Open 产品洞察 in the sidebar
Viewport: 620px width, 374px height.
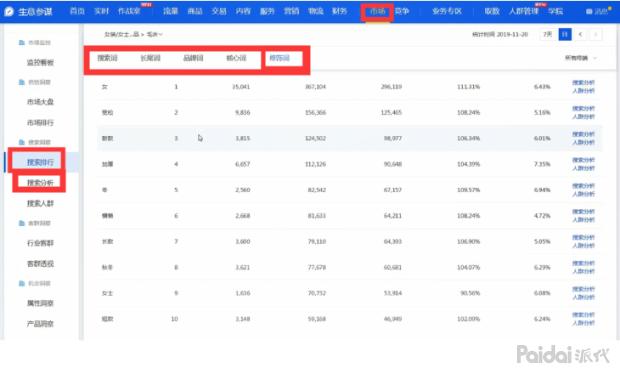40,323
